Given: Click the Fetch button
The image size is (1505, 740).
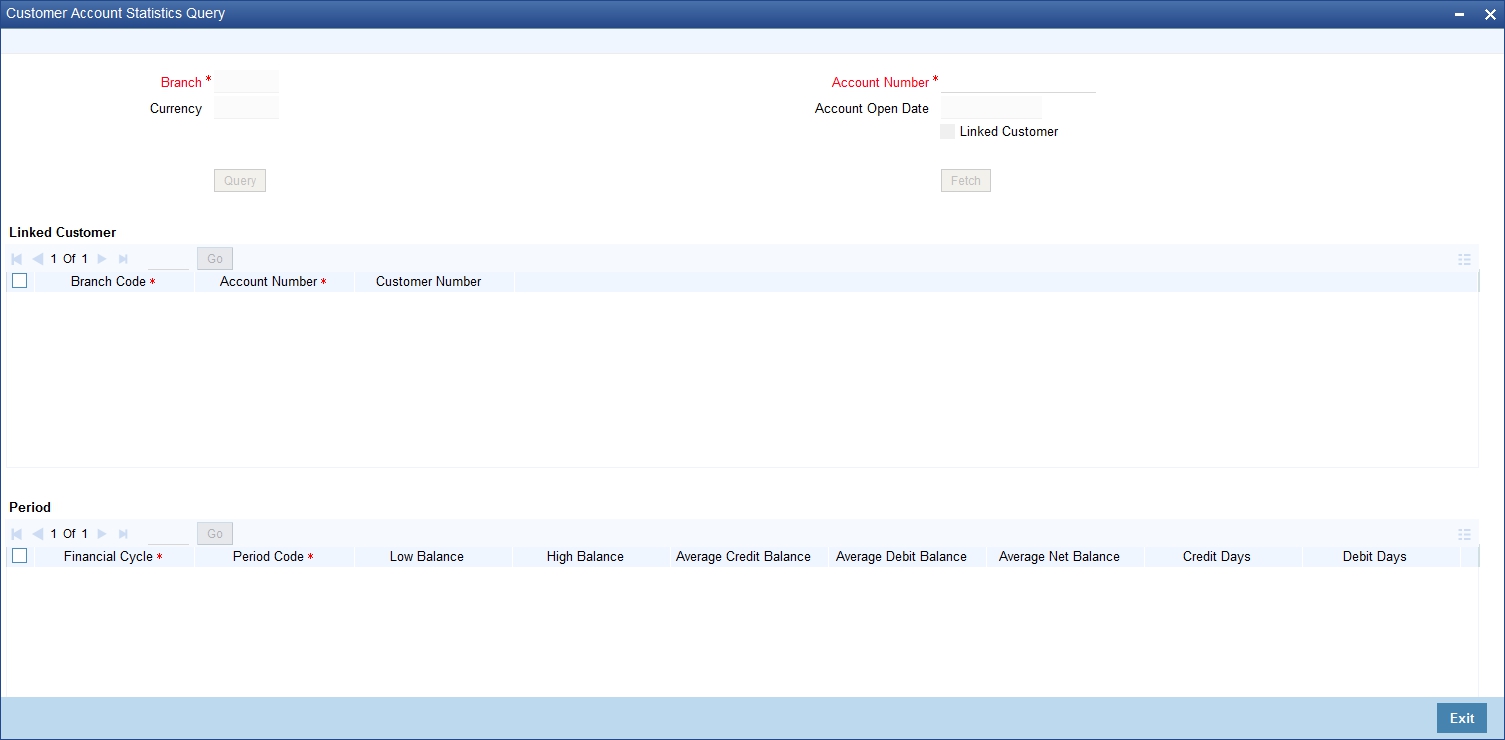Looking at the screenshot, I should point(966,181).
